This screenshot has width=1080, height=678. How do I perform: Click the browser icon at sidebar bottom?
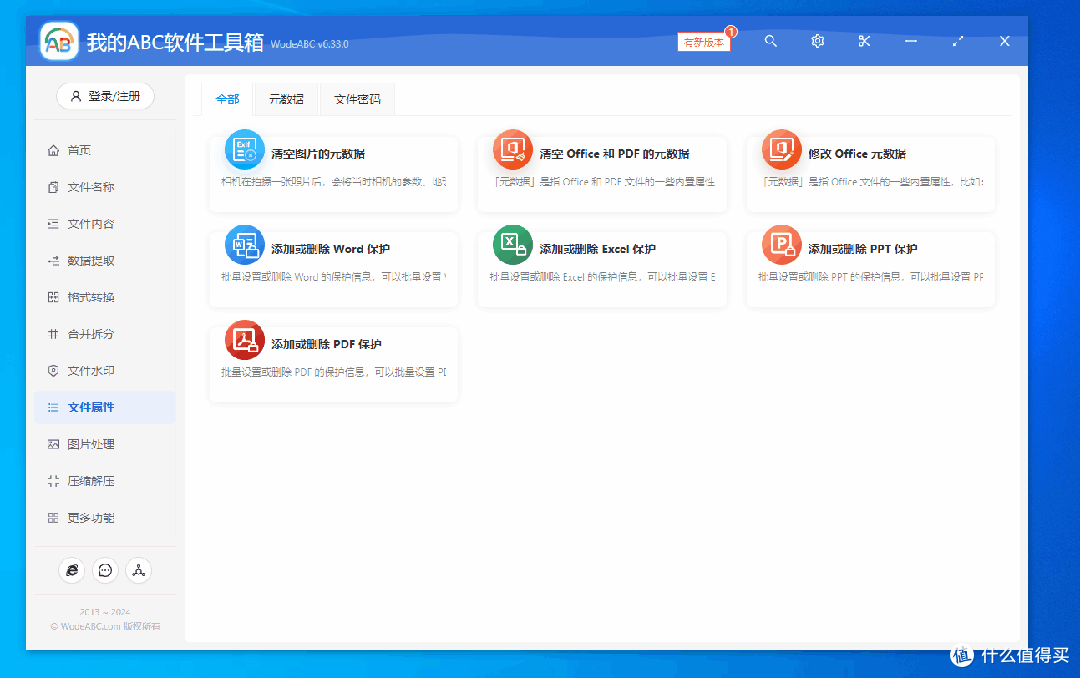click(x=72, y=571)
